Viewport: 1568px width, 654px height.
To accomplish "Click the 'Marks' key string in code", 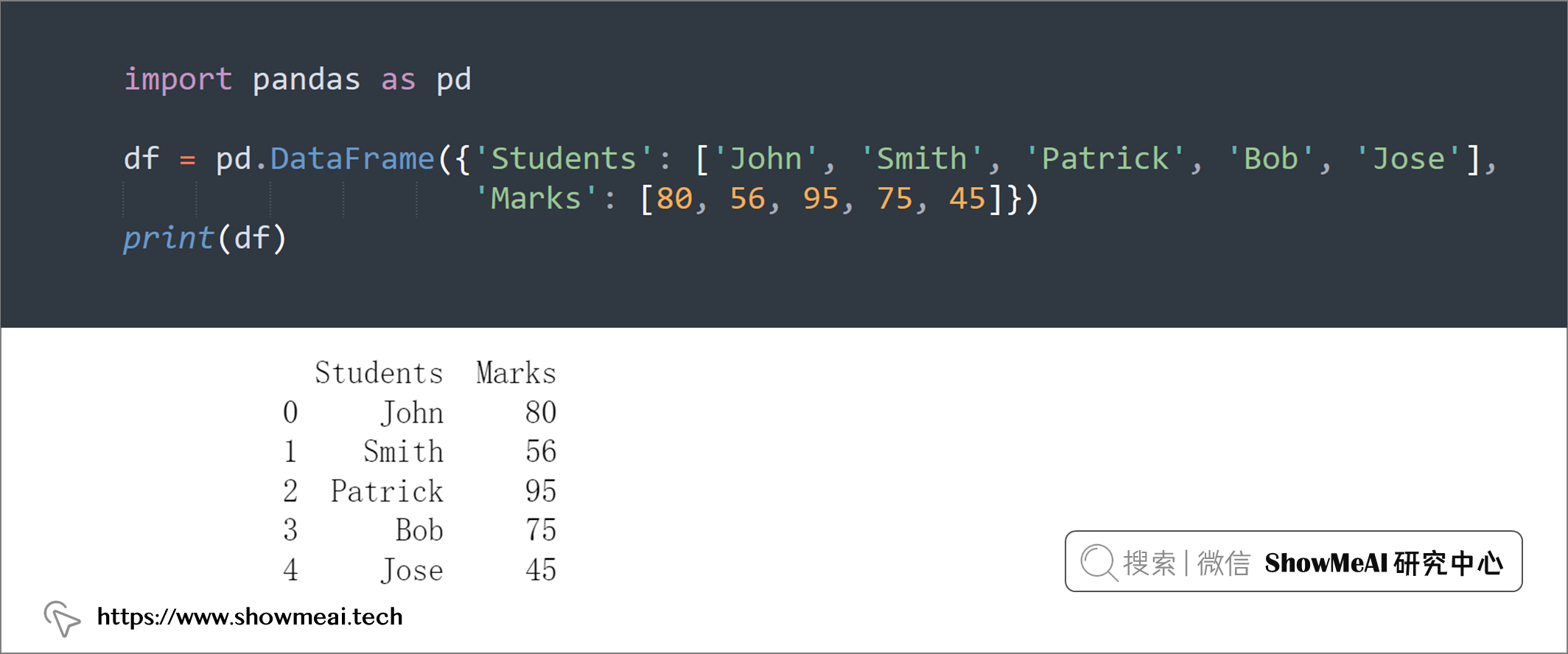I will point(536,198).
